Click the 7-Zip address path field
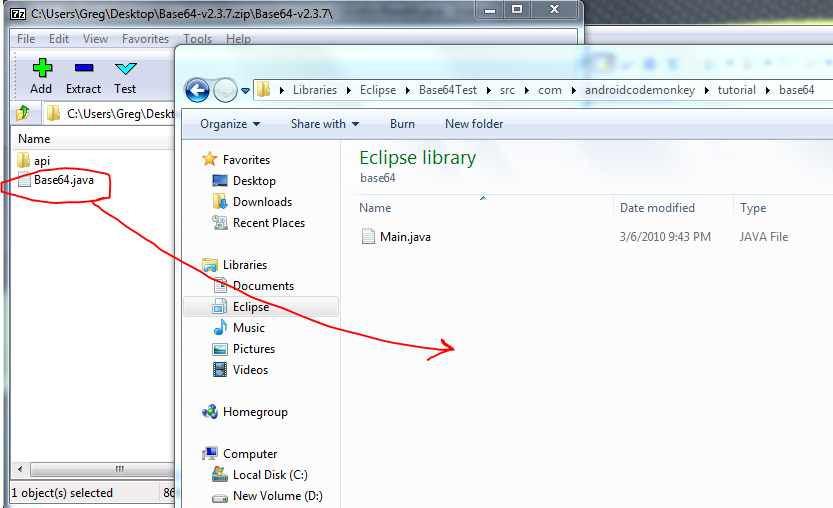This screenshot has width=833, height=508. click(x=109, y=113)
